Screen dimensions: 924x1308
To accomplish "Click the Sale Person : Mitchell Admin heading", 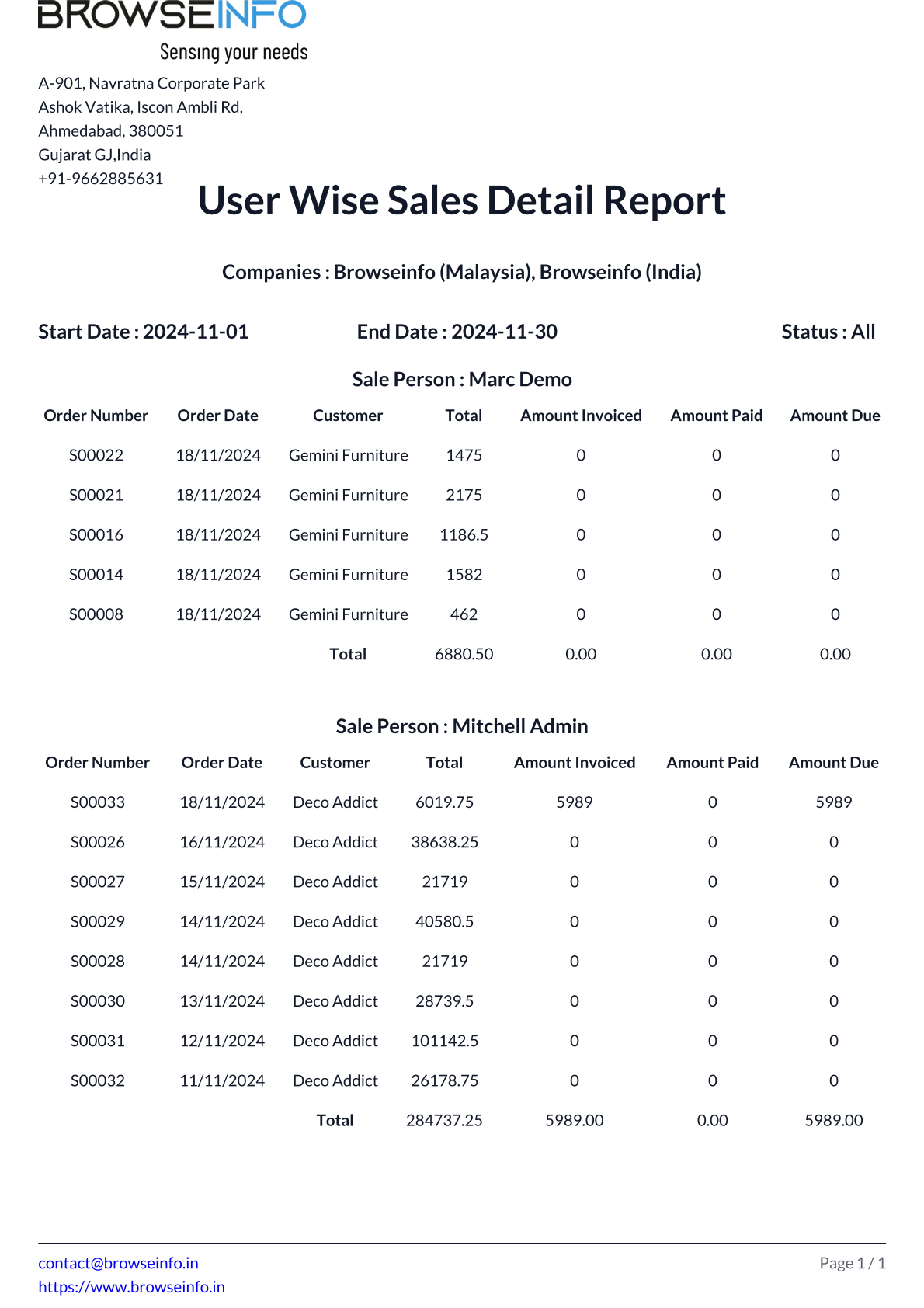I will click(x=461, y=726).
